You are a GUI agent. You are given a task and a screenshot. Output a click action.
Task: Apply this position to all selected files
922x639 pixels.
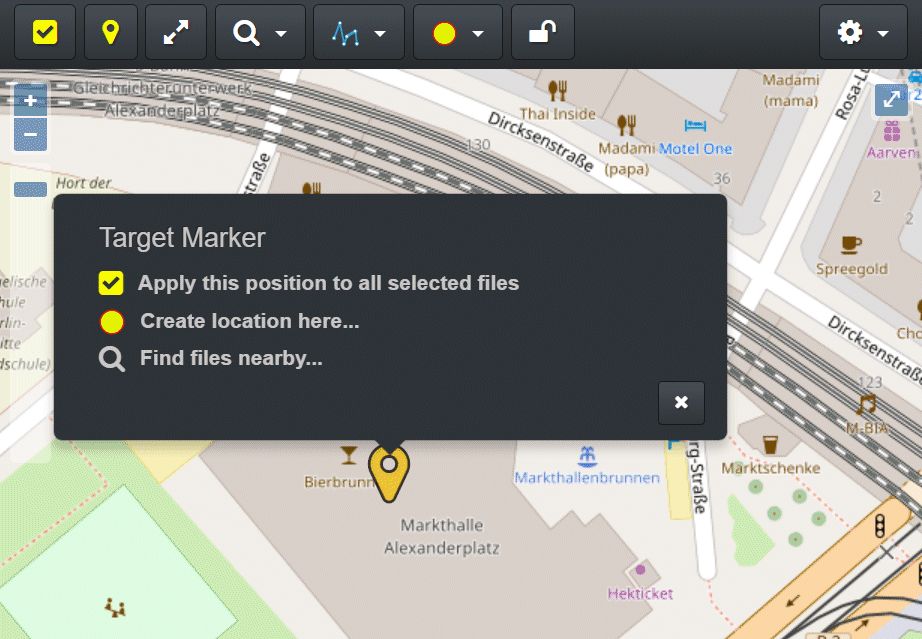(x=309, y=283)
